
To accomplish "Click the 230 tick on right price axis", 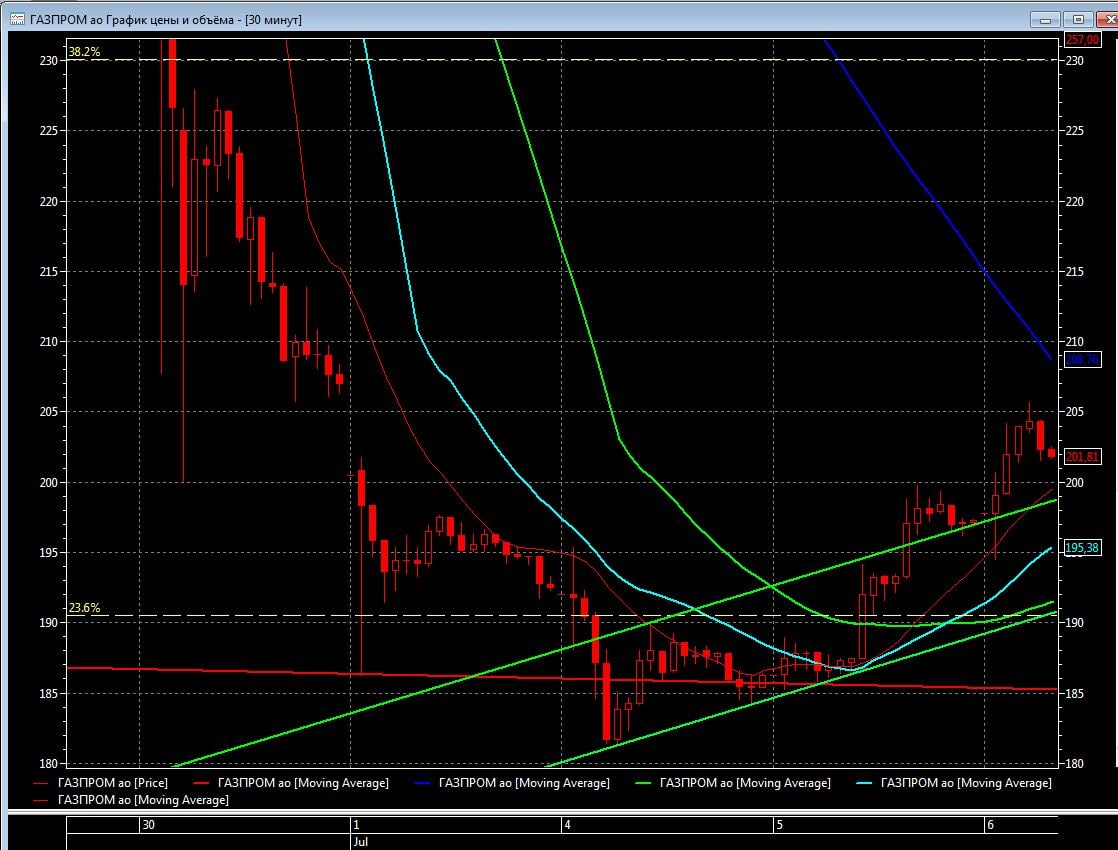I will pos(1073,61).
